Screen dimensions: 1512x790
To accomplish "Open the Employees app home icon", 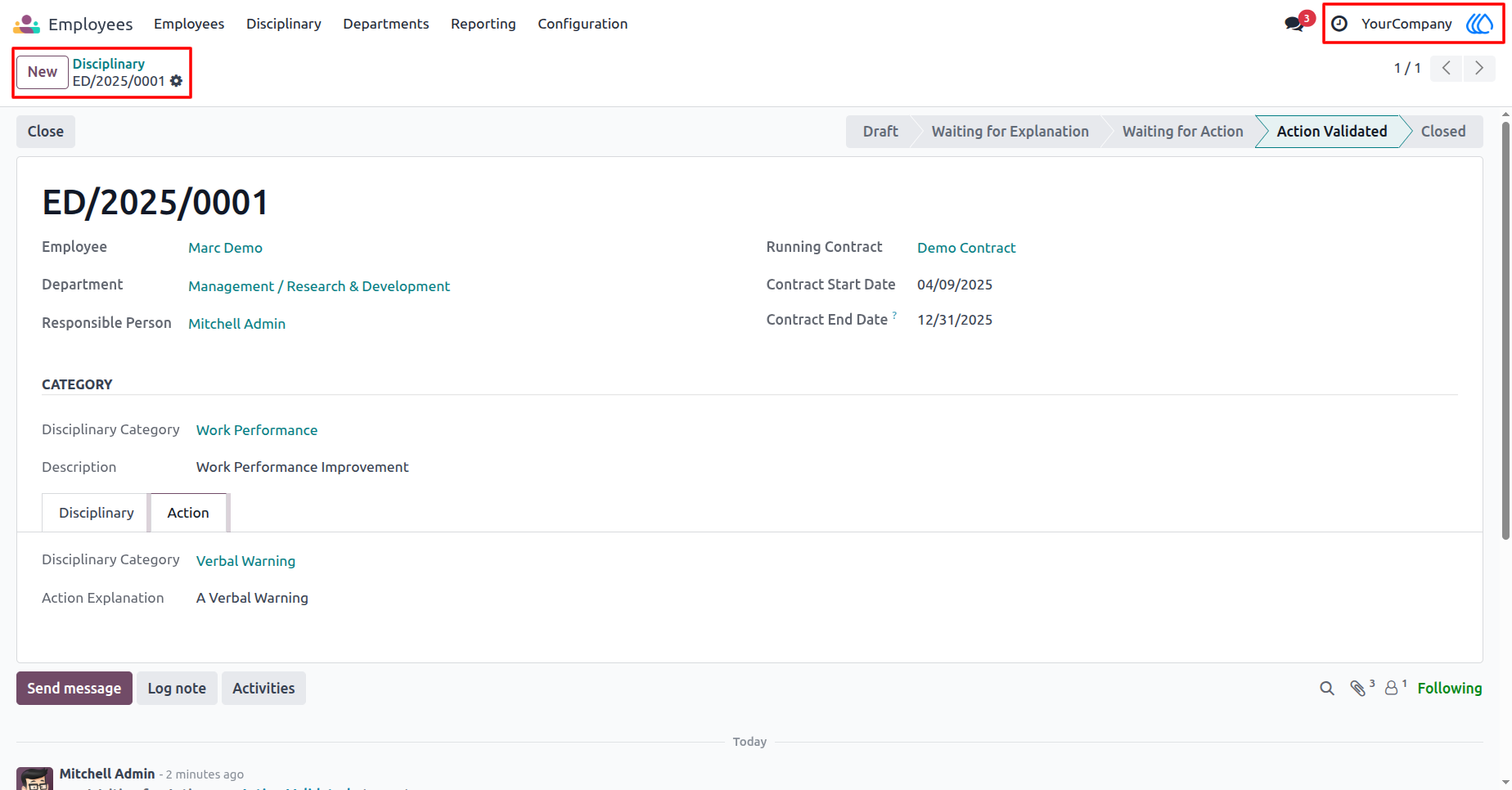I will [x=26, y=24].
